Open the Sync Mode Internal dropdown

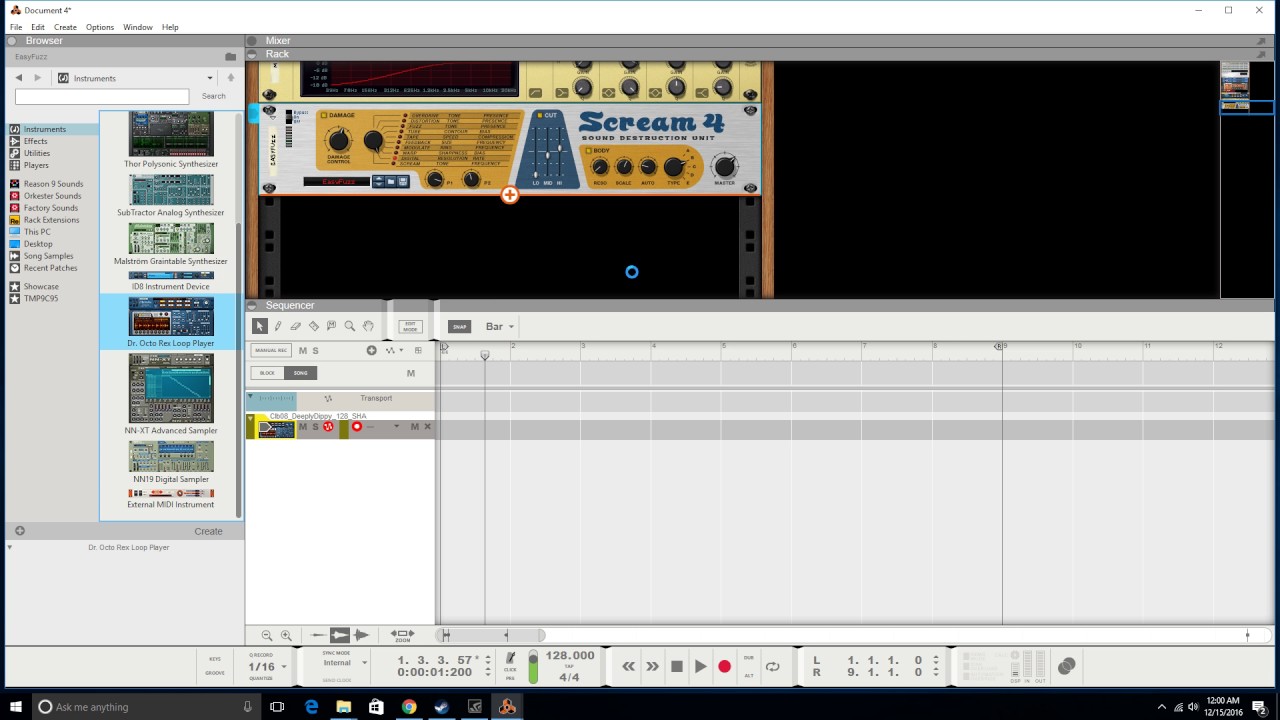364,663
